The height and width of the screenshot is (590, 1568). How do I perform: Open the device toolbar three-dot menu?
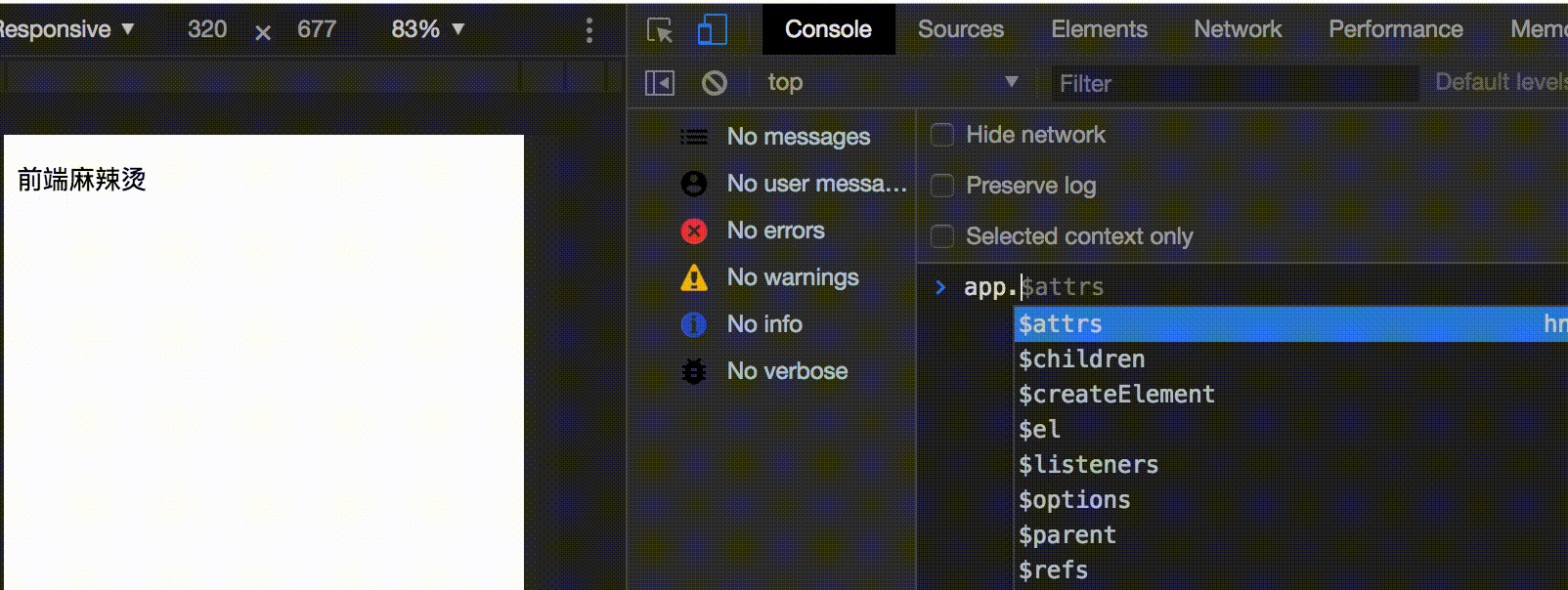coord(588,30)
